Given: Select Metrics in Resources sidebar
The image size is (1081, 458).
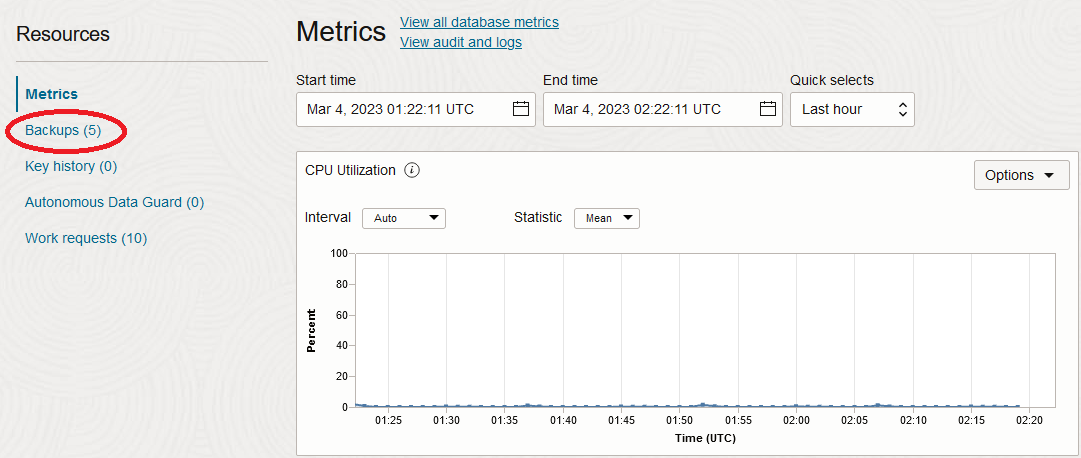Looking at the screenshot, I should 52,94.
